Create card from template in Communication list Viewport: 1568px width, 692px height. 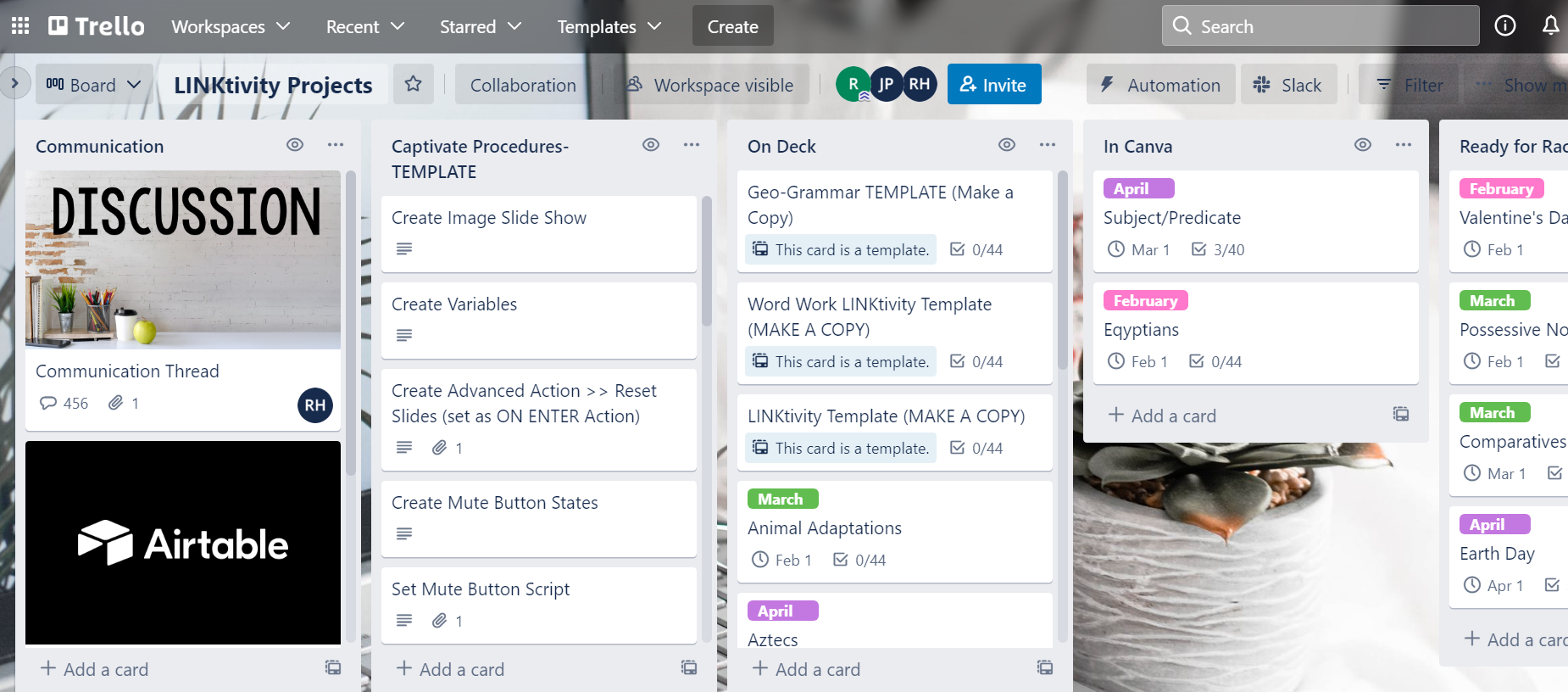click(x=333, y=668)
